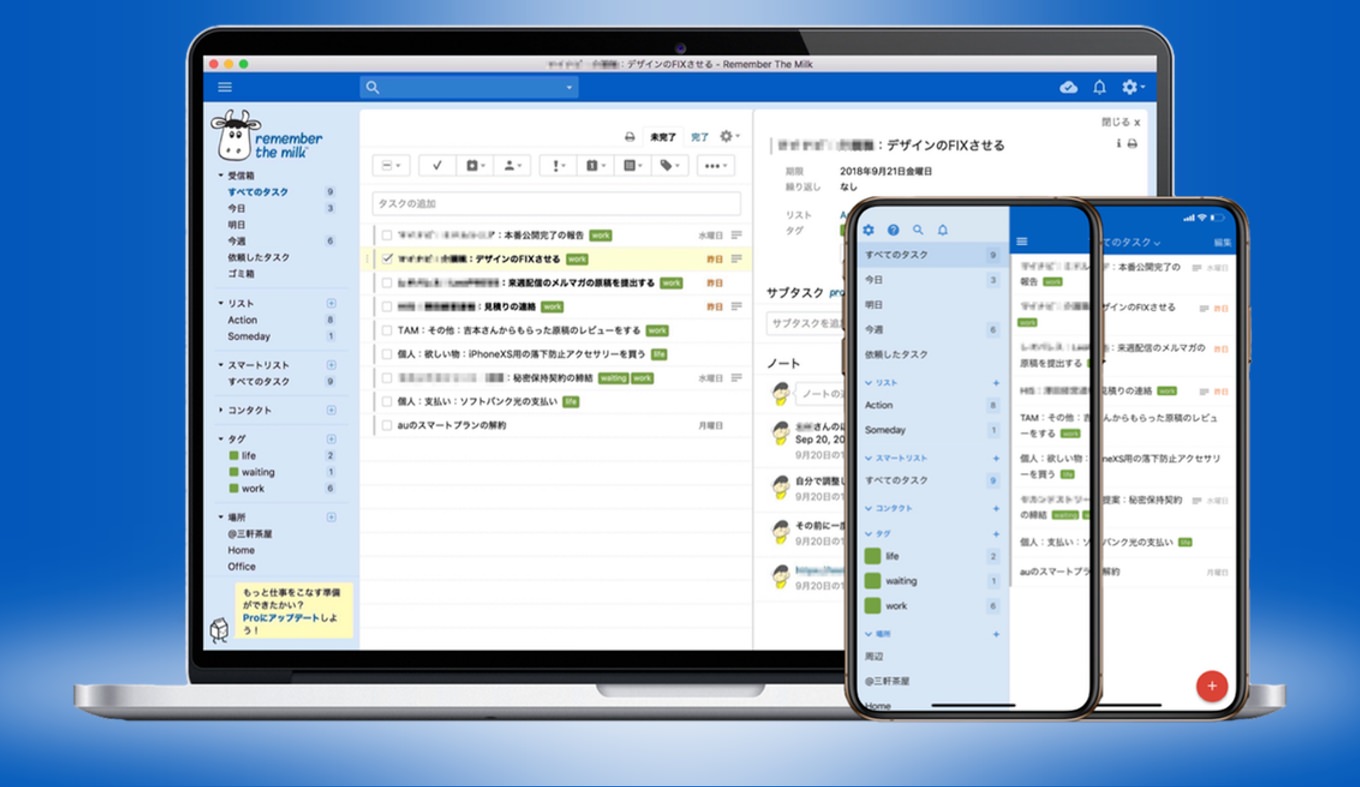Click the print icon beside the 未完了 tab
Viewport: 1360px width, 787px height.
[630, 137]
